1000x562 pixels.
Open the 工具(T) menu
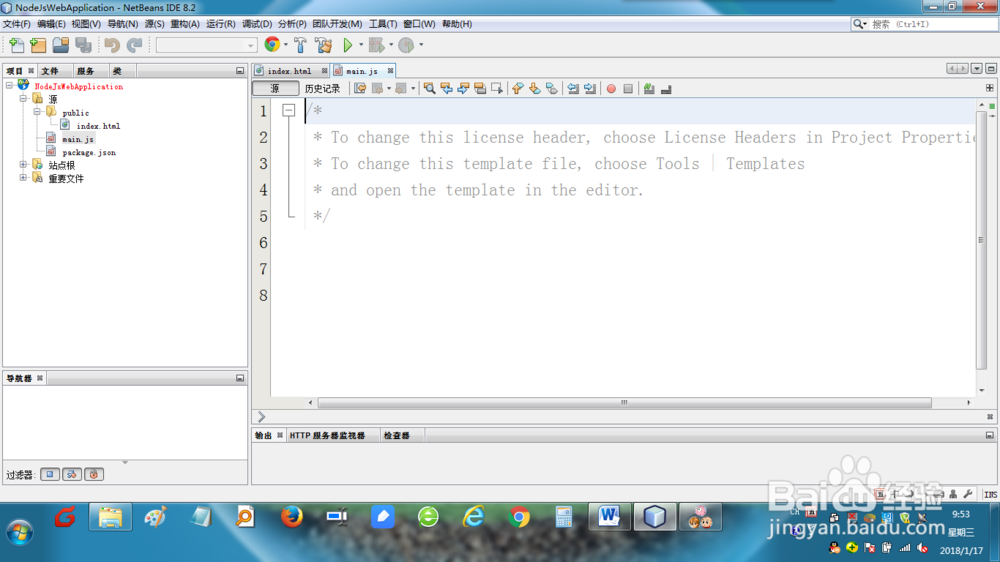click(383, 24)
